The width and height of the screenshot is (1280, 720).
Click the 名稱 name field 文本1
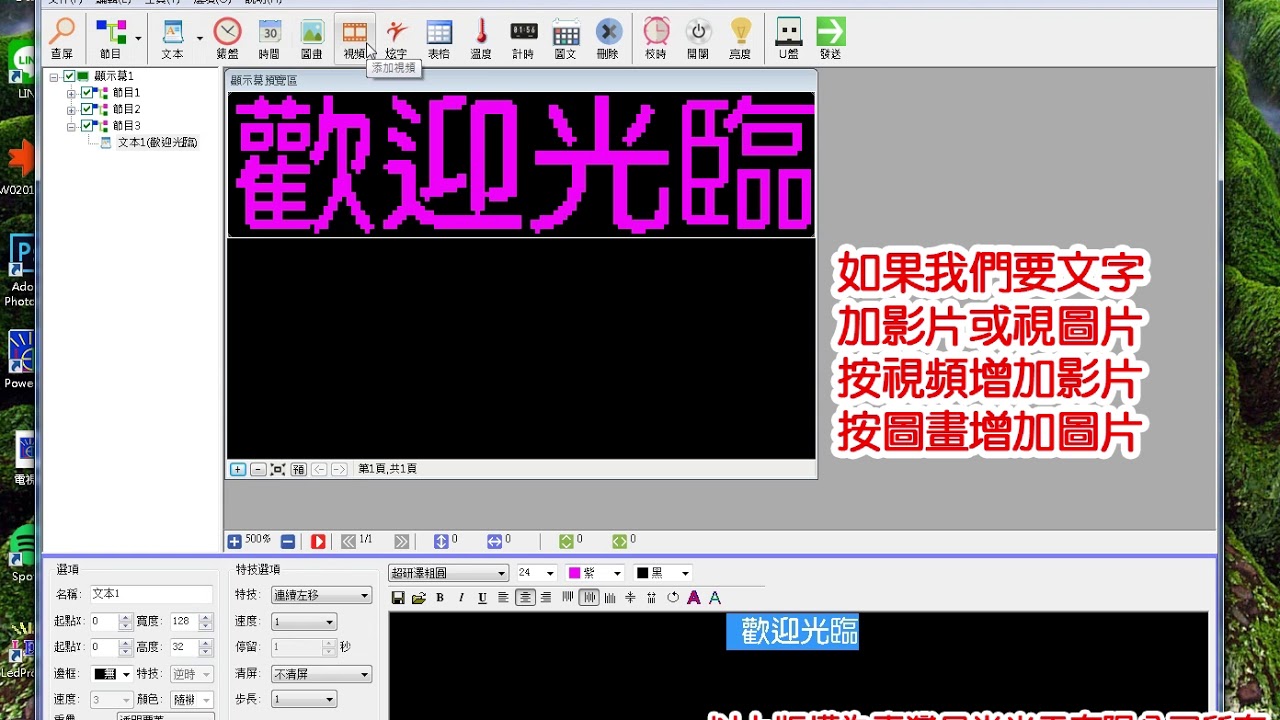click(x=151, y=594)
